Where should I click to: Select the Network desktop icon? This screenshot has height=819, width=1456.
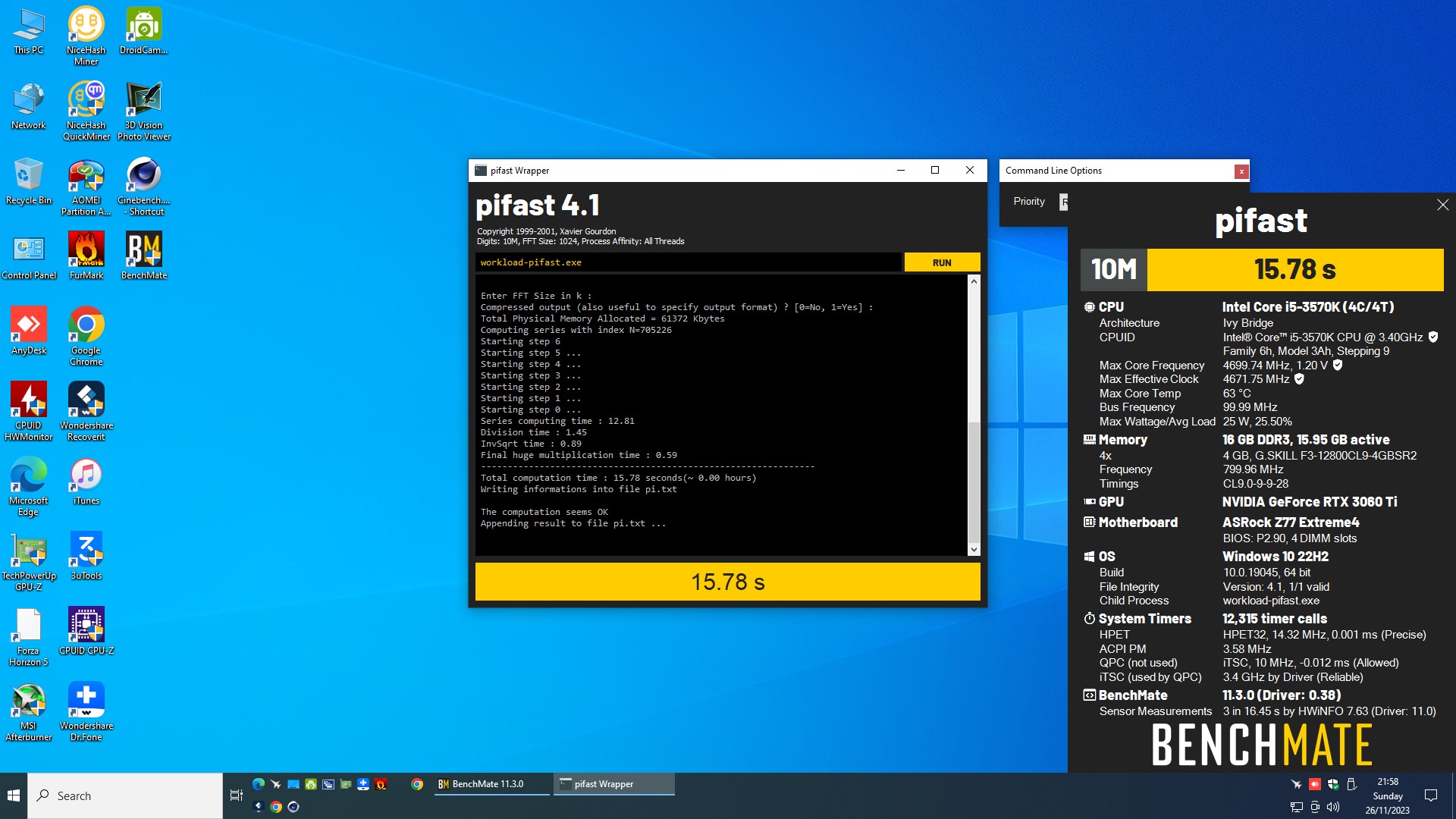tap(29, 106)
